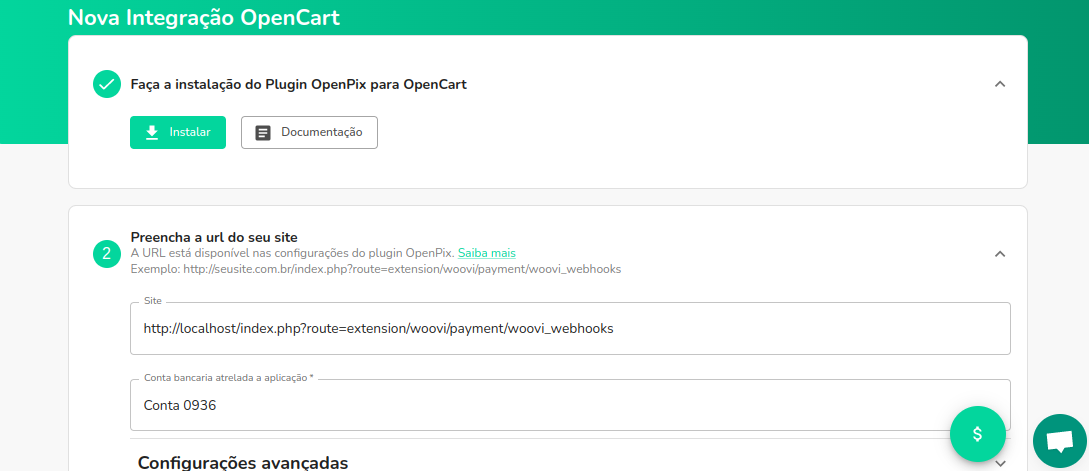
Task: Click the Configurações avançadas heading text
Action: 243,462
